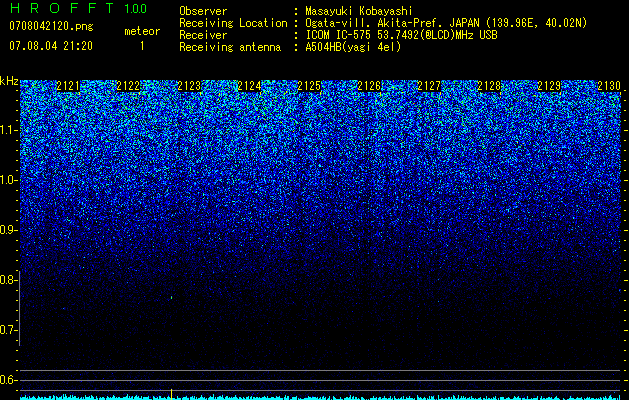
Task: Click the kHz axis unit label
Action: pyautogui.click(x=9, y=81)
